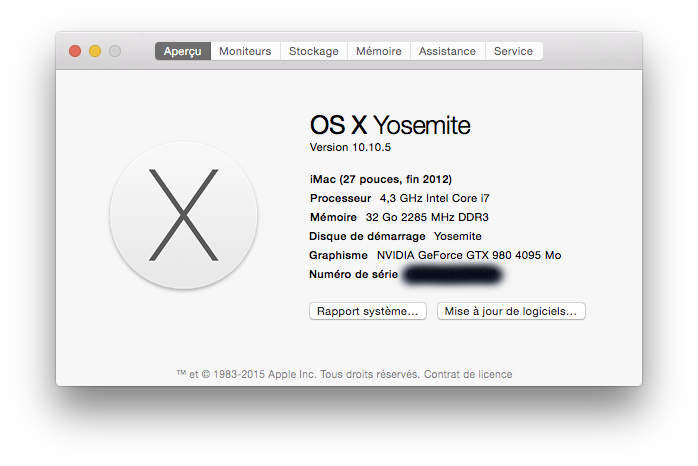698x466 pixels.
Task: Open the Service tab
Action: tap(514, 51)
